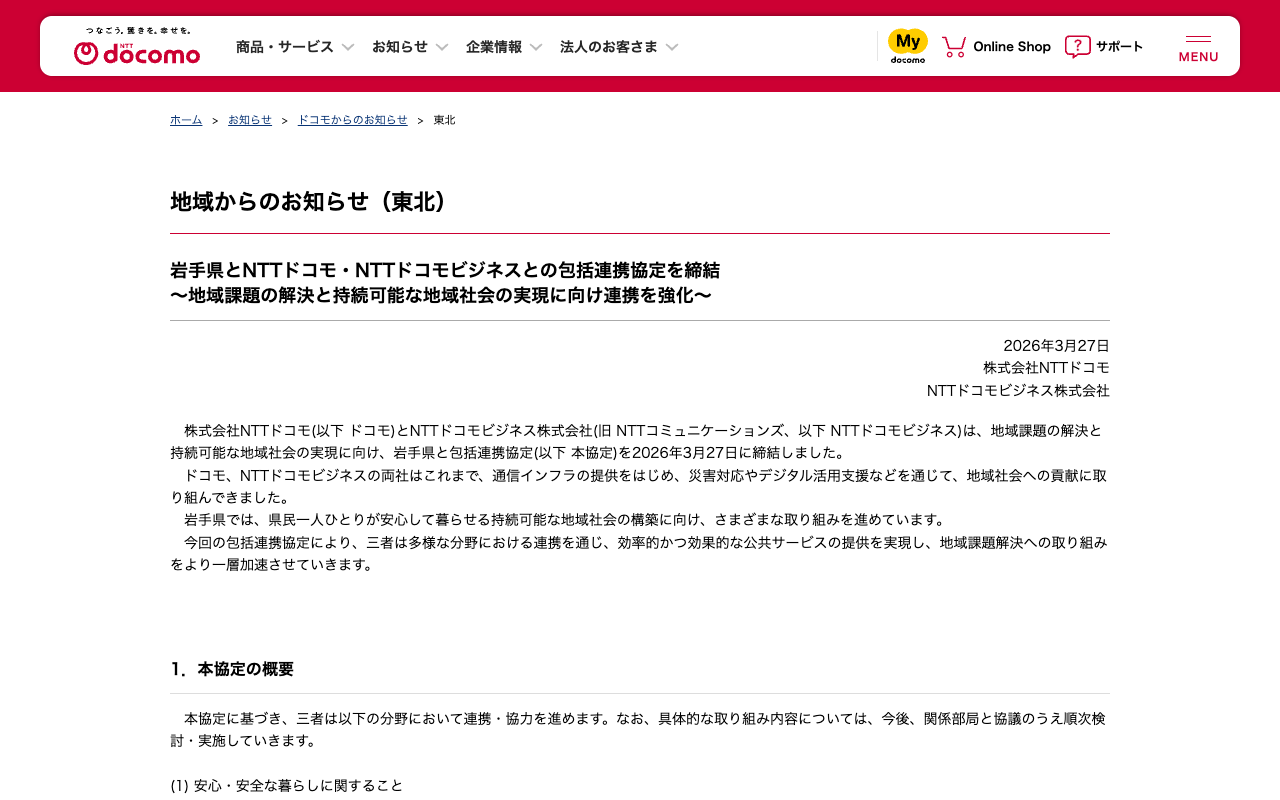Click the Online Shop text label
Screen dimensions: 1280x800
(x=1012, y=46)
